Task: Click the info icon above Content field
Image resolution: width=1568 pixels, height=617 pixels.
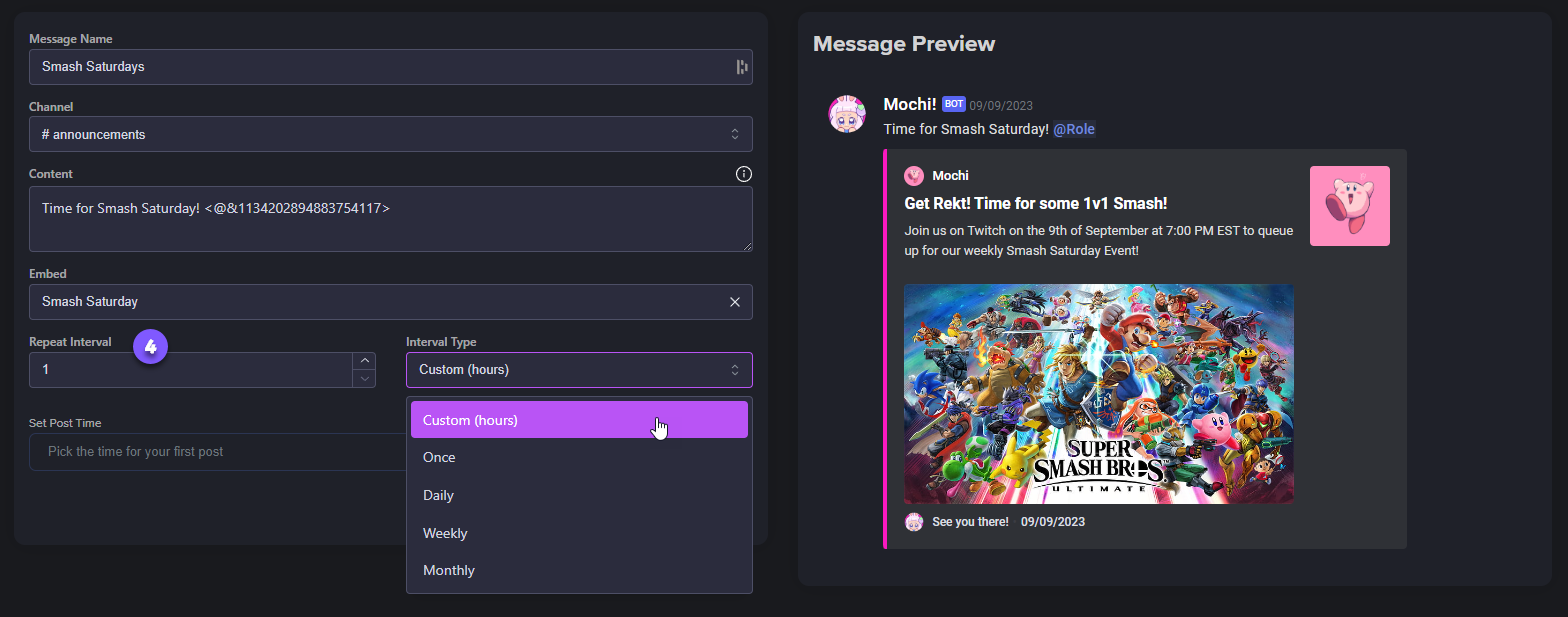Action: 743,174
